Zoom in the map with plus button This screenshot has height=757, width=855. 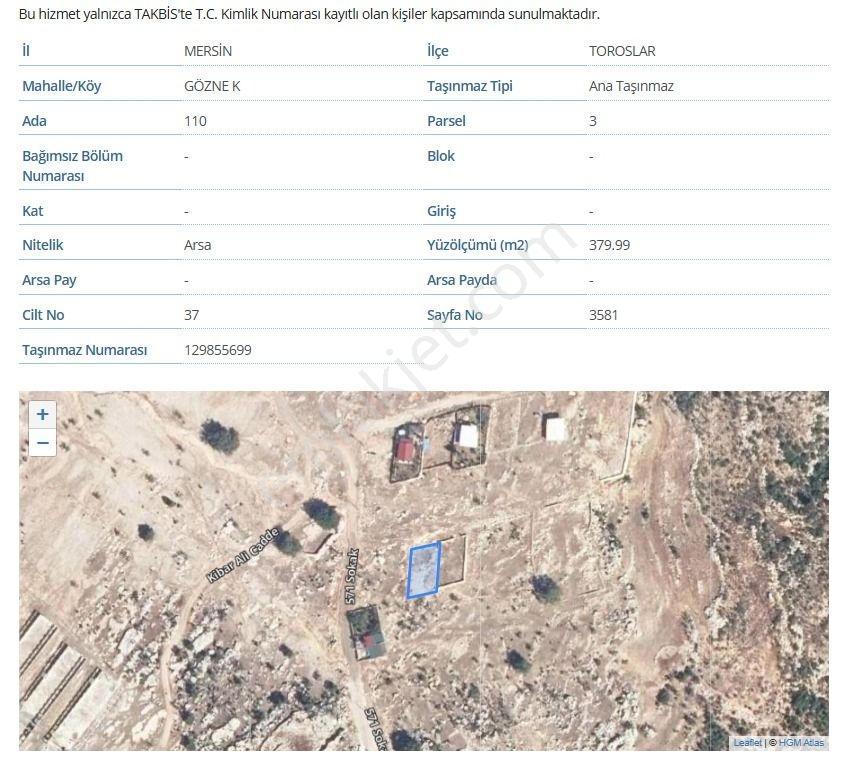pyautogui.click(x=43, y=414)
